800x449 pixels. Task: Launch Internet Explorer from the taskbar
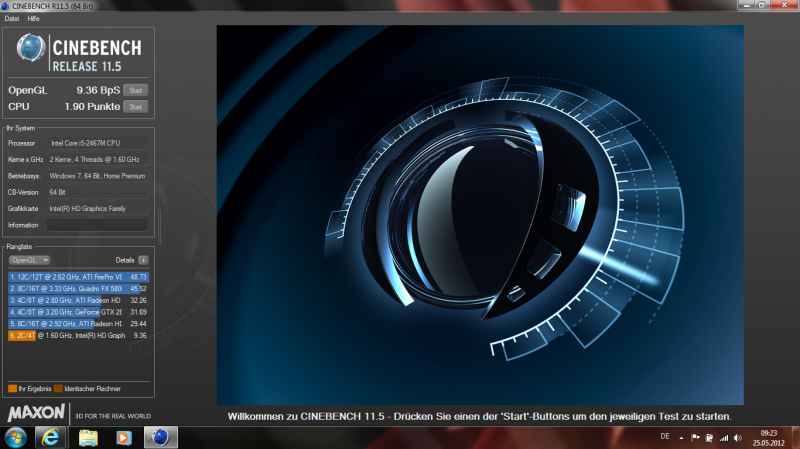52,437
